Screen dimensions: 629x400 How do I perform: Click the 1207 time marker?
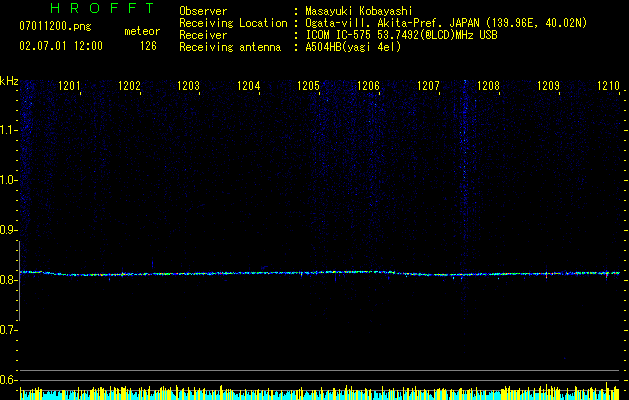[x=428, y=86]
